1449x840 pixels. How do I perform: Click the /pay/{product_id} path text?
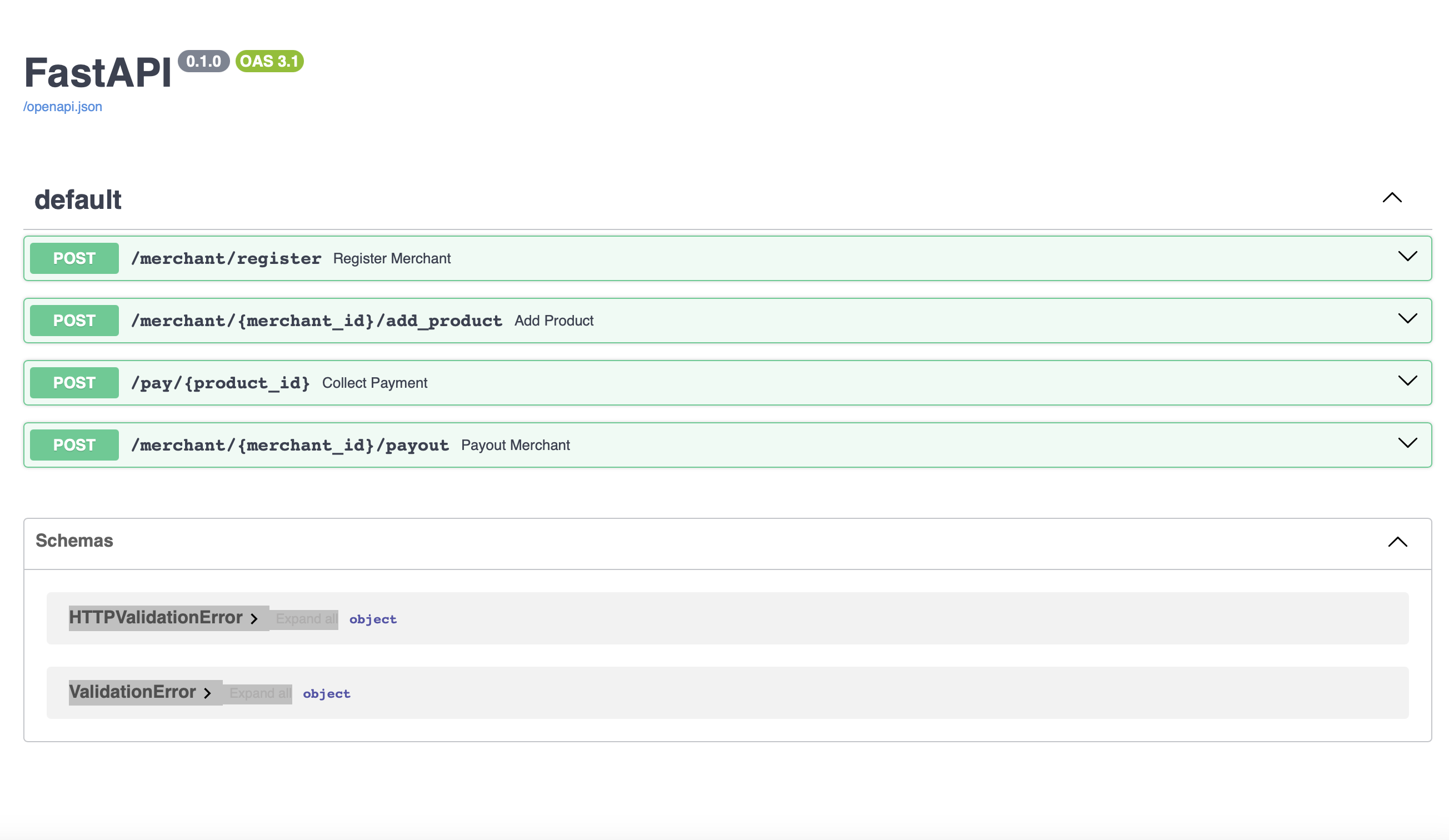[220, 383]
